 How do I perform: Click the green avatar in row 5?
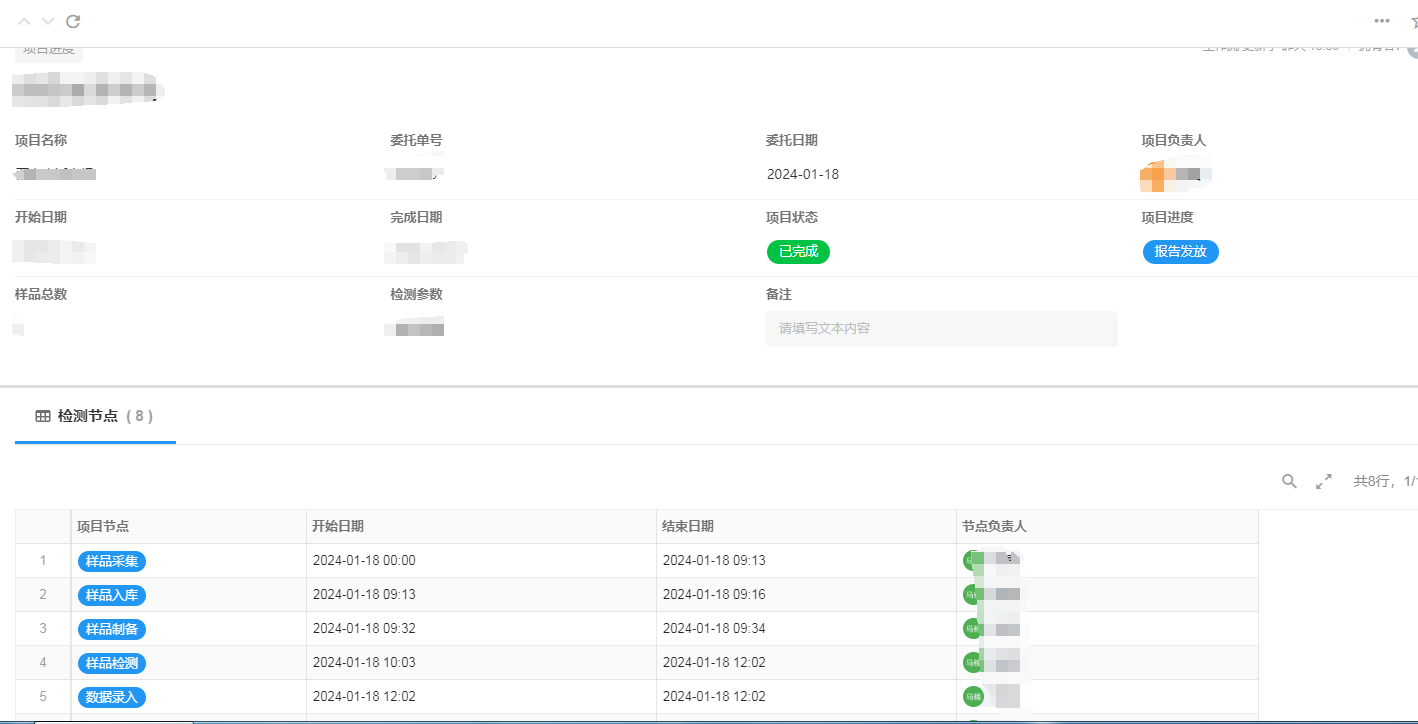pyautogui.click(x=971, y=696)
